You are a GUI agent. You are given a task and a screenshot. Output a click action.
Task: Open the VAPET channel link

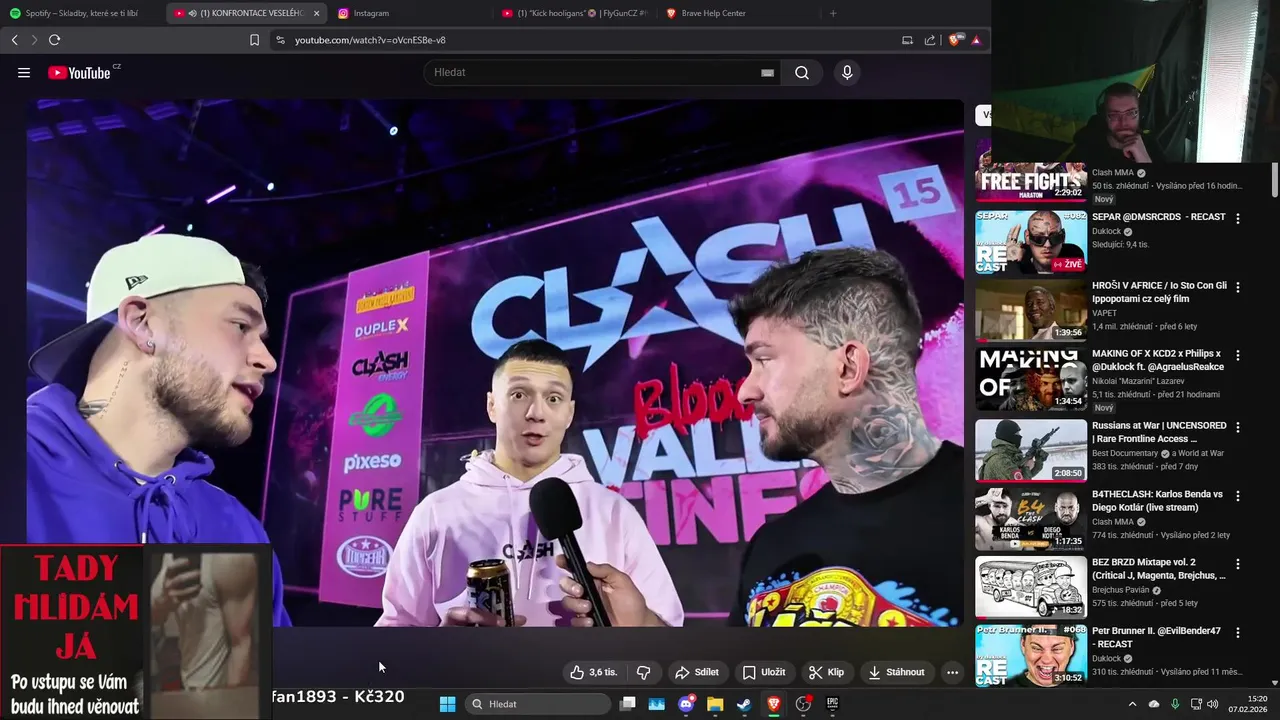(x=1104, y=313)
